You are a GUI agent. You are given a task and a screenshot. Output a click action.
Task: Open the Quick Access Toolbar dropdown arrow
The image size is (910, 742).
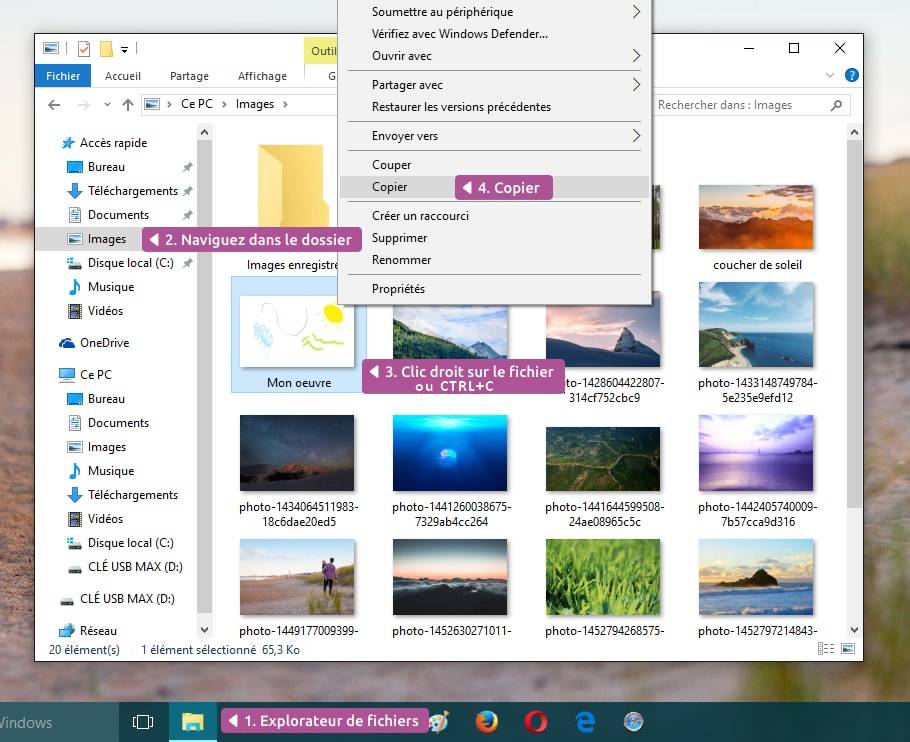click(x=124, y=49)
